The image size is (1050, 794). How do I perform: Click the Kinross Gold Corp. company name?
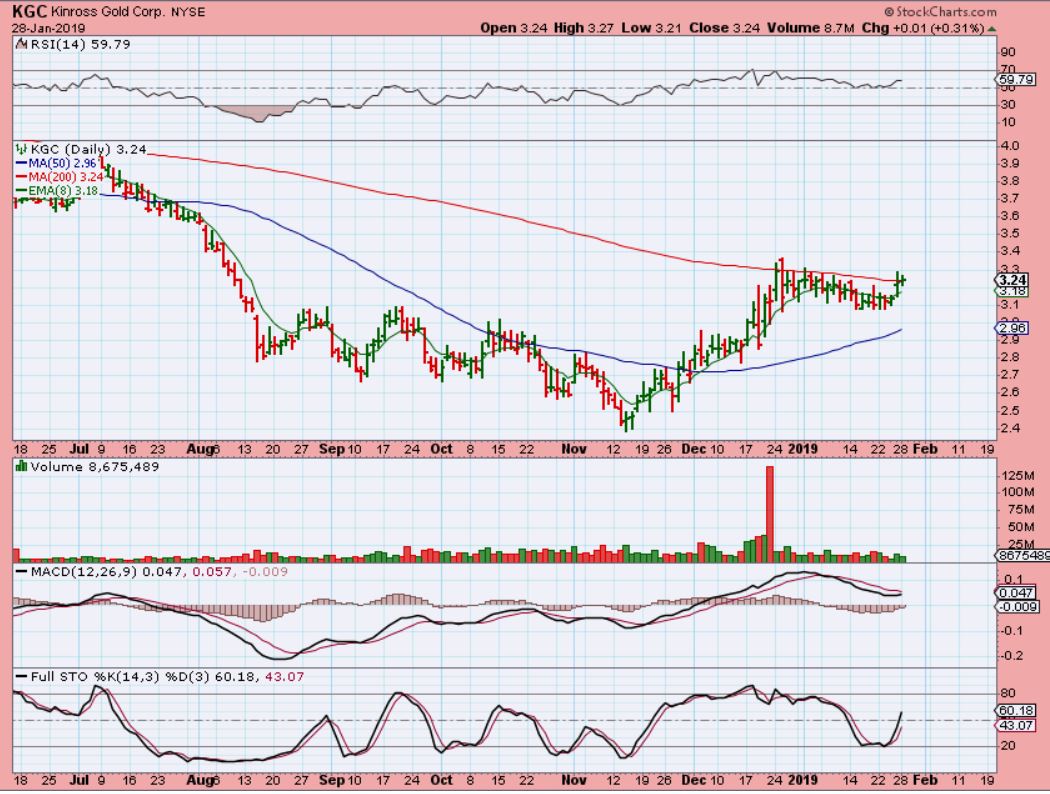(x=106, y=12)
